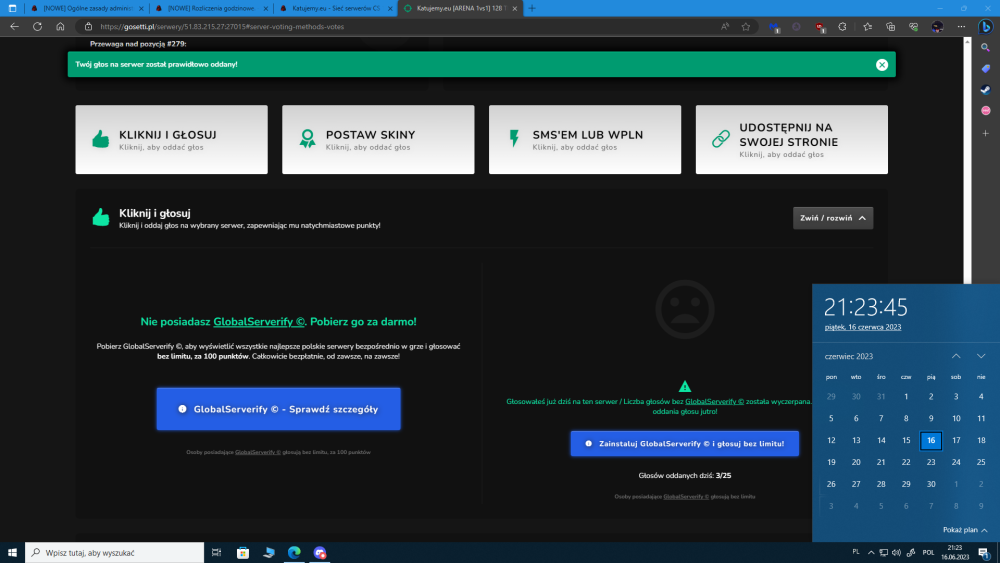Expand the Pokaż plan agenda panel

click(965, 530)
